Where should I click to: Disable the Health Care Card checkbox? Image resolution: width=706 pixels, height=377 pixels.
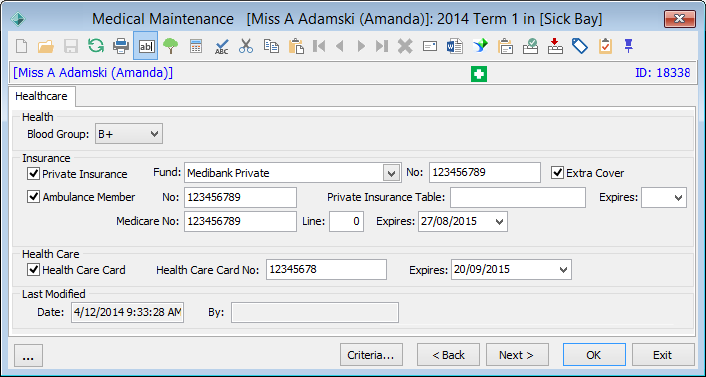point(34,270)
